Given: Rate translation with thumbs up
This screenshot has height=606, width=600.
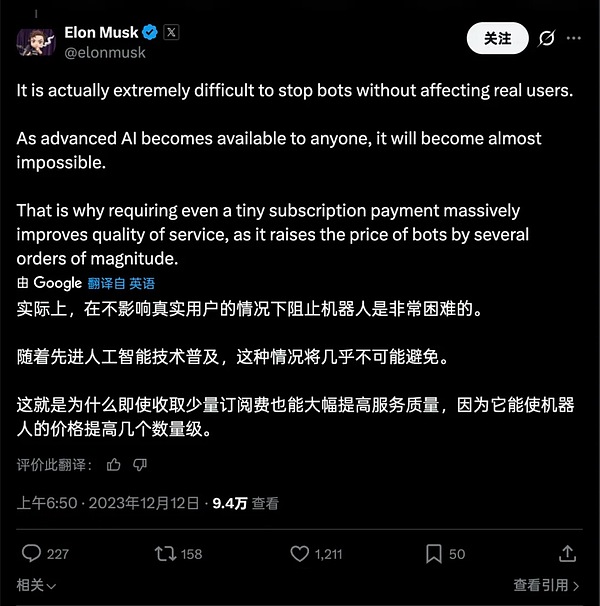Looking at the screenshot, I should tap(114, 465).
